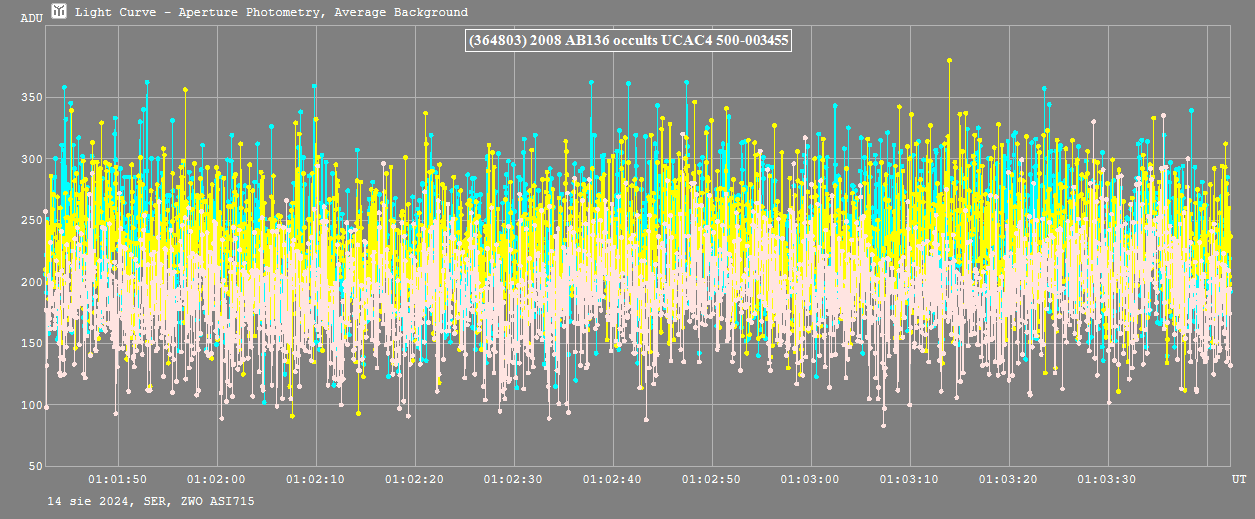Click the 300 value on the Y axis
1255x519 pixels.
point(31,159)
